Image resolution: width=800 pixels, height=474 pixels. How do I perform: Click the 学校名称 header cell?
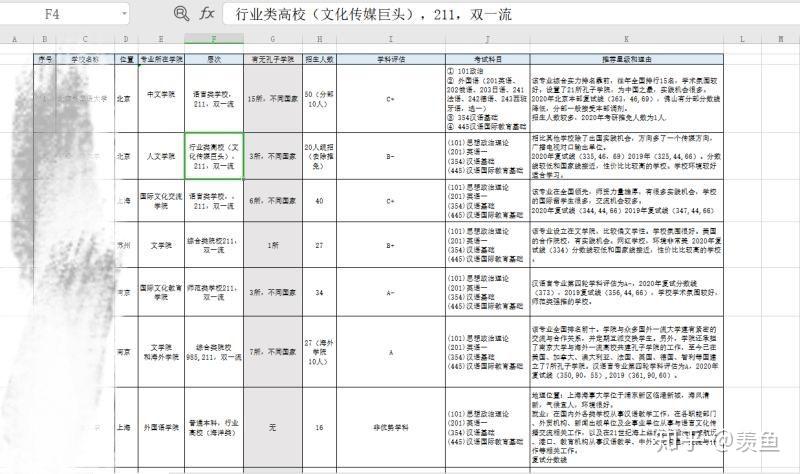(85, 59)
